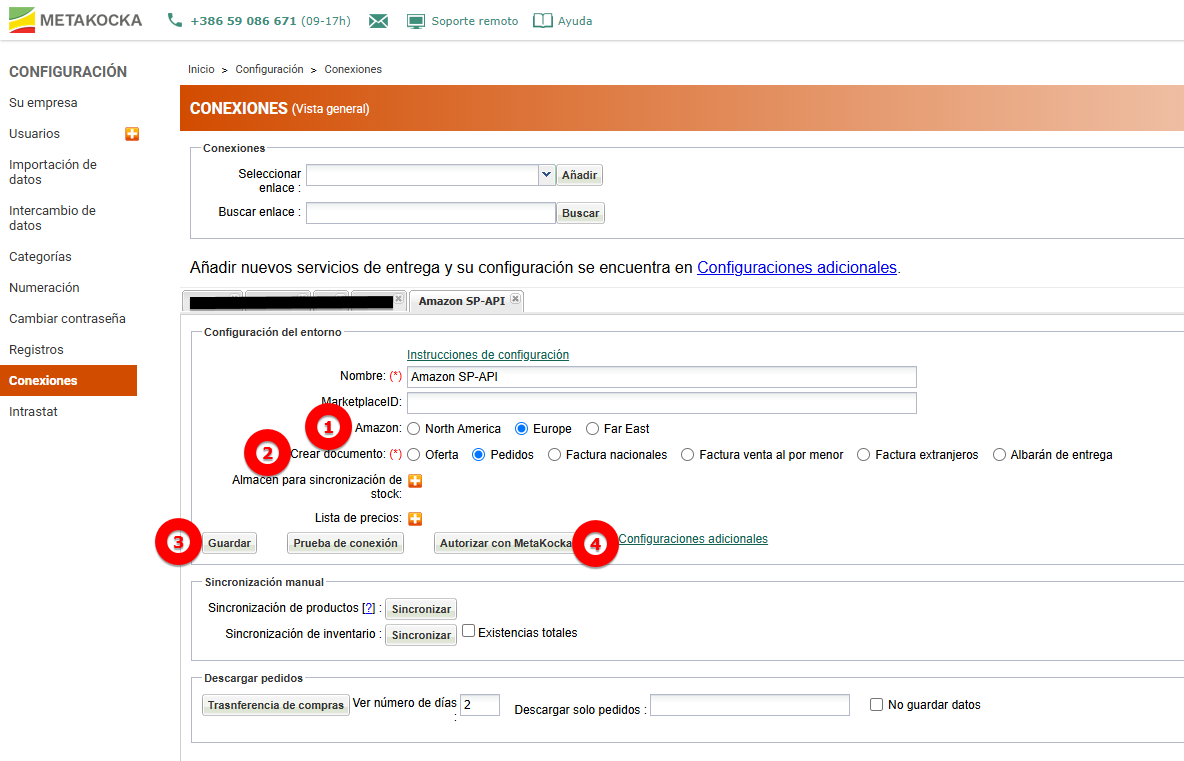1184x761 pixels.
Task: Focus the Nombre input field
Action: [661, 377]
